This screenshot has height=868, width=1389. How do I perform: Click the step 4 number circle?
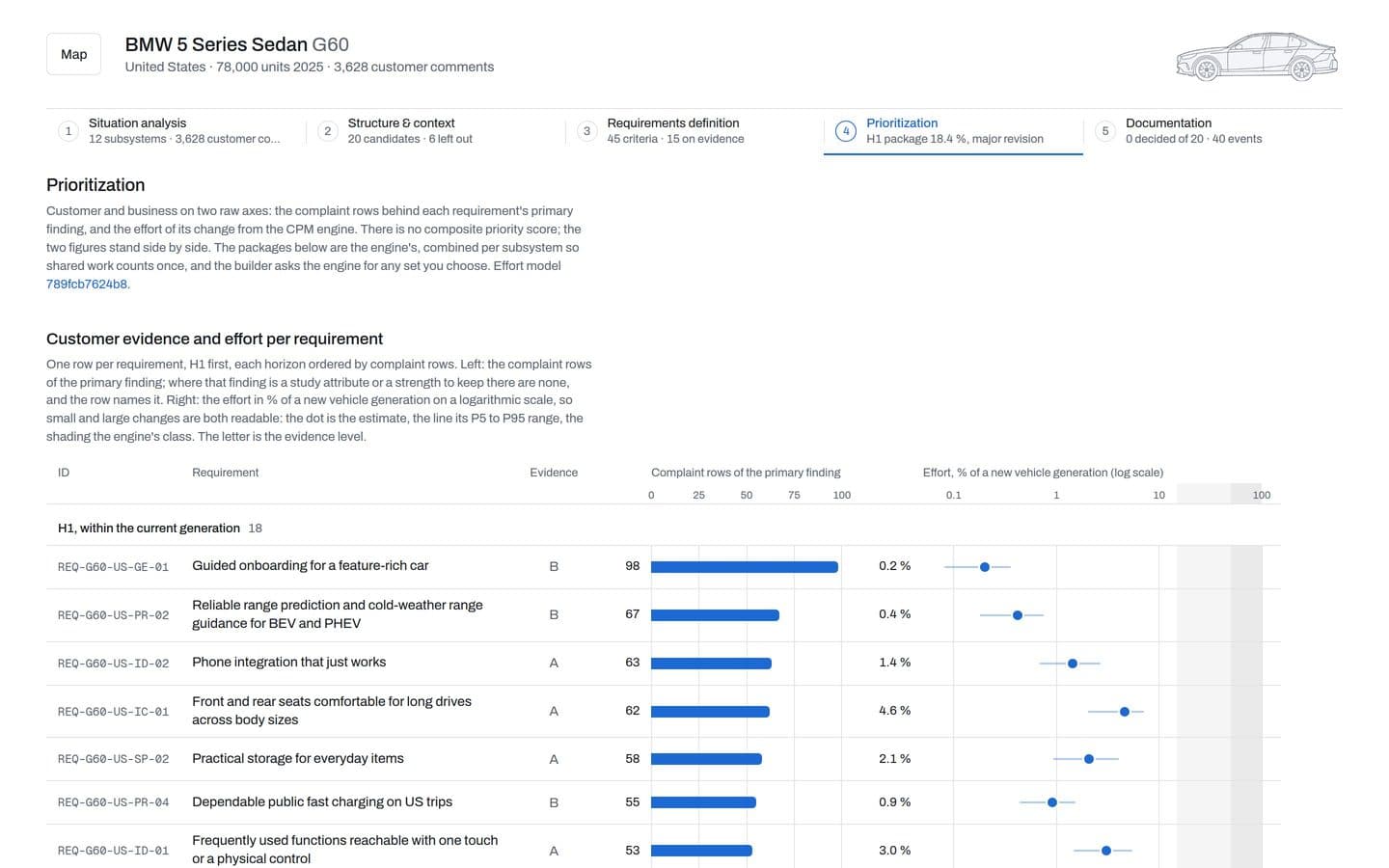(x=846, y=131)
